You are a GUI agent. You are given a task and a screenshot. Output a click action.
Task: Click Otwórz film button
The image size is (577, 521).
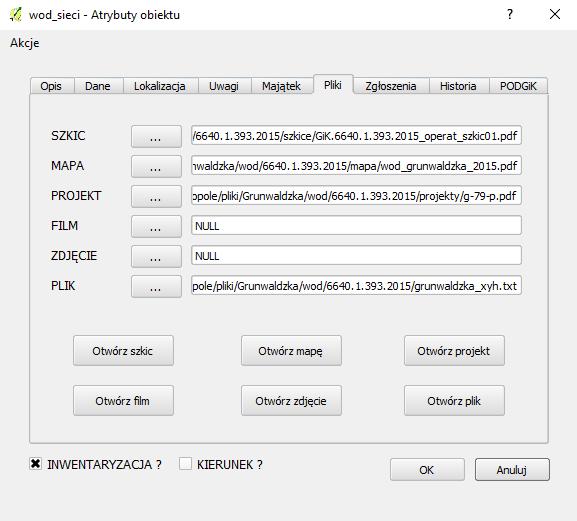pos(123,401)
